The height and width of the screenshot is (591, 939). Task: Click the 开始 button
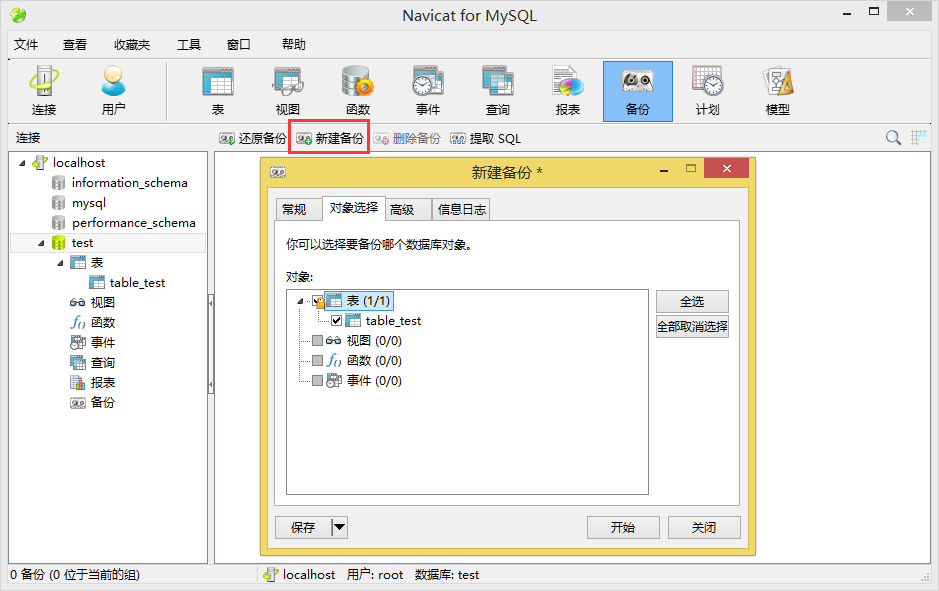click(x=623, y=528)
